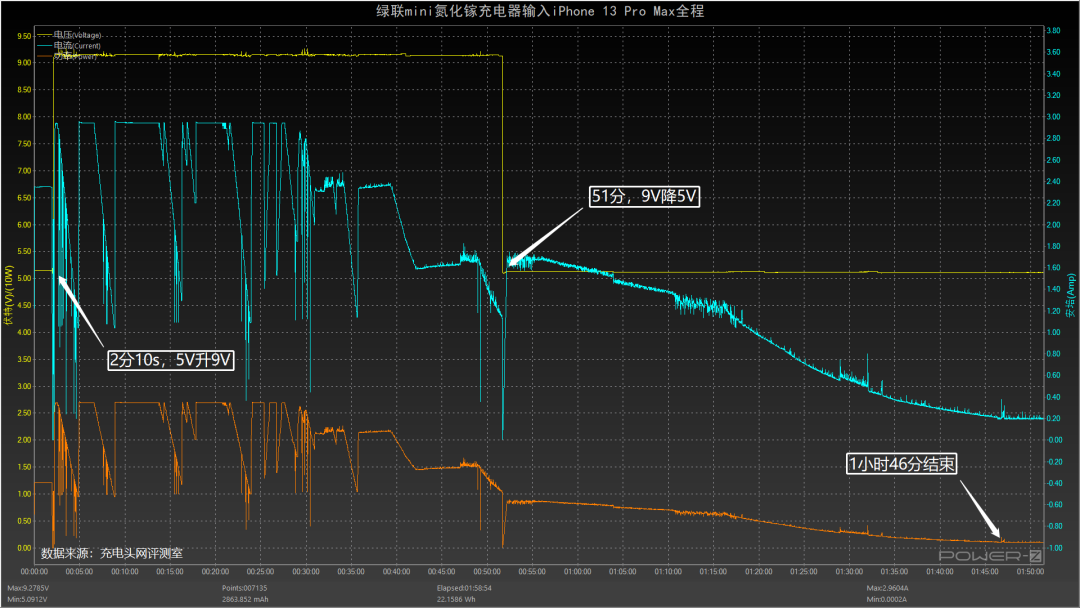Click the 01:45:00 time axis tick
Image resolution: width=1080 pixels, height=608 pixels.
click(x=985, y=572)
